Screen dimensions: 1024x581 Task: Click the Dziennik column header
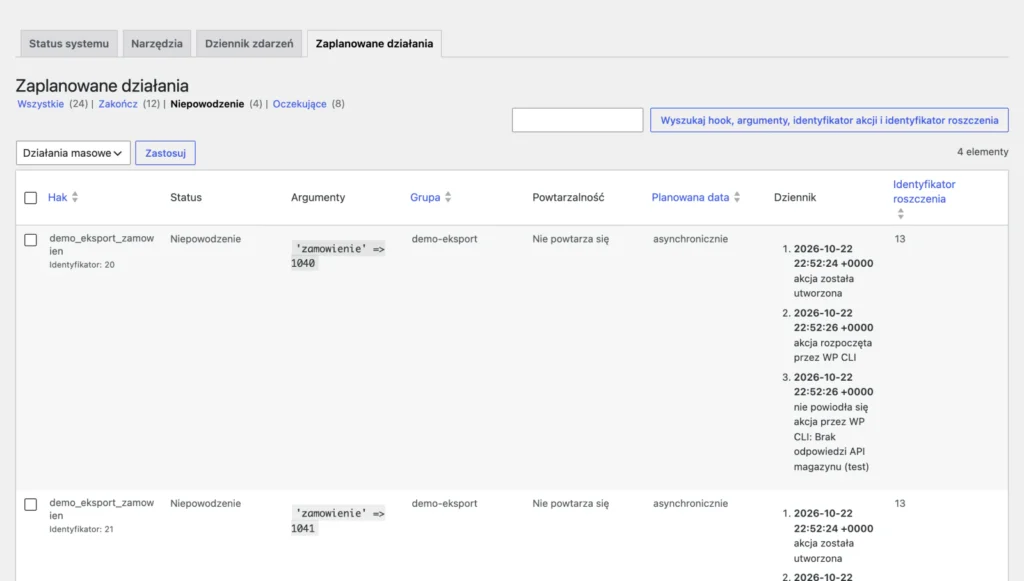(795, 197)
